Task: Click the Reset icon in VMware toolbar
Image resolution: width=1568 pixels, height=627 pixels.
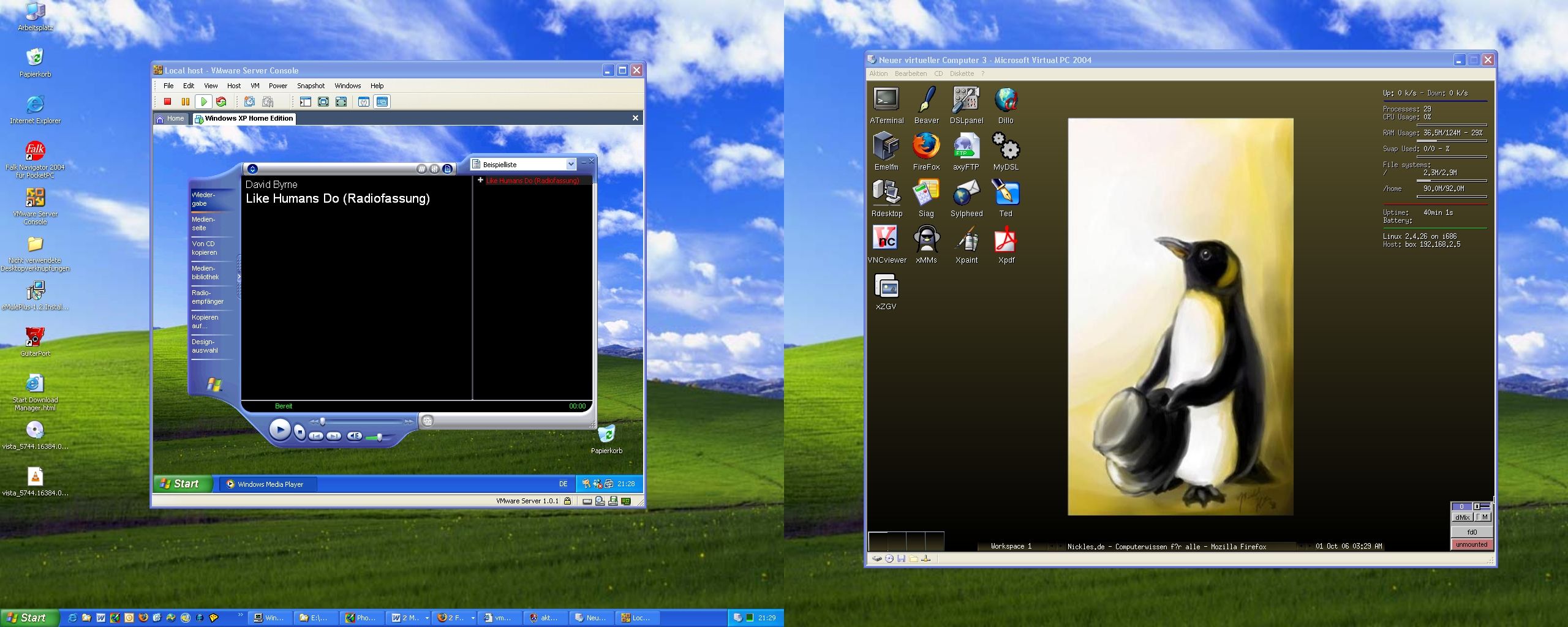Action: (x=221, y=102)
